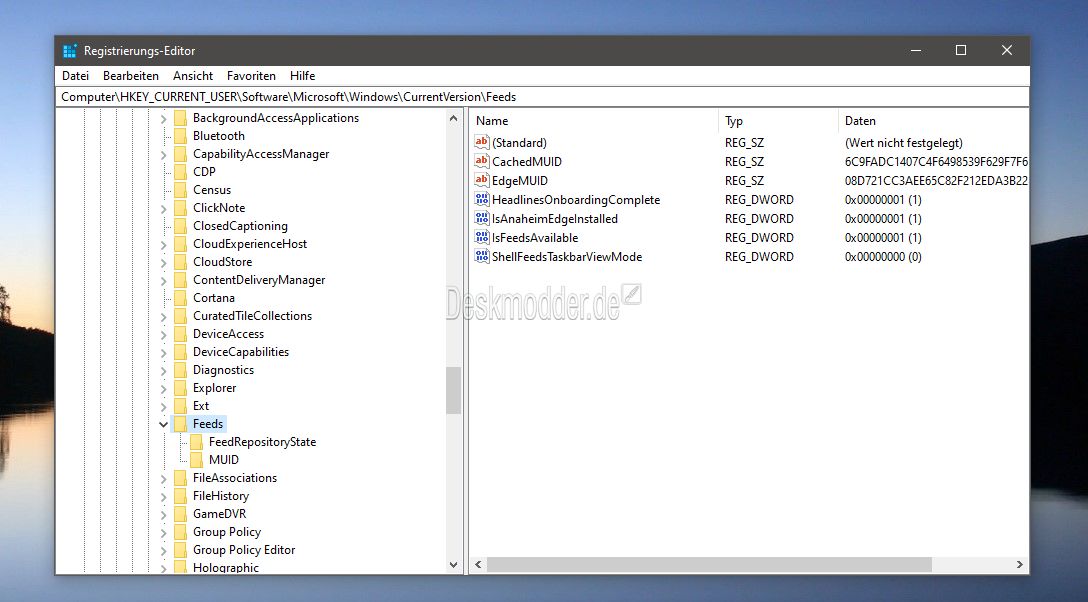This screenshot has height=602, width=1088.
Task: Expand the BackgroundAccessApplications key
Action: (x=164, y=119)
